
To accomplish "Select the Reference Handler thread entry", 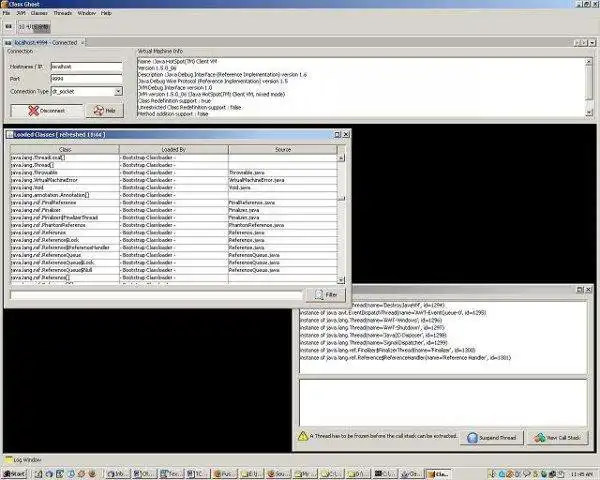I will (405, 358).
